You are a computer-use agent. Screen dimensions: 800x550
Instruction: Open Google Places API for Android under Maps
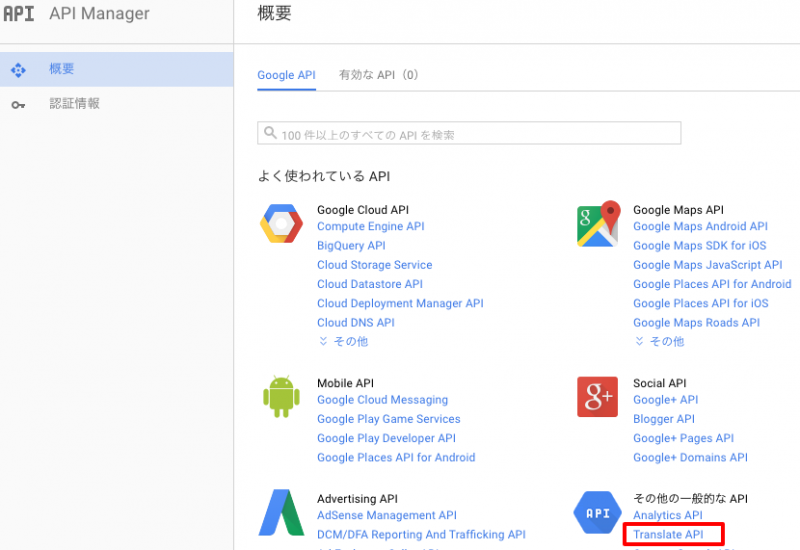(712, 284)
